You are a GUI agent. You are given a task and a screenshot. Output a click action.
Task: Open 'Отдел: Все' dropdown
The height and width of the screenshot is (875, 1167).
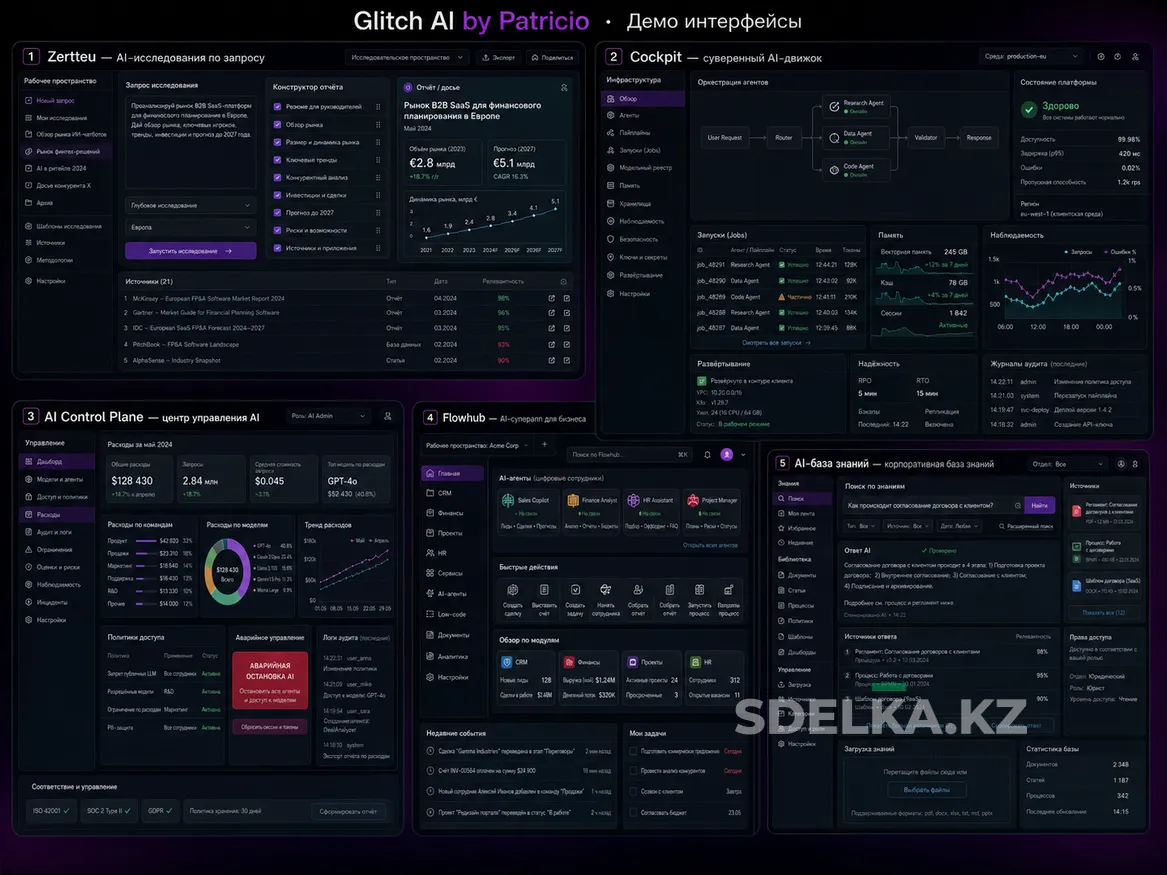coord(1067,464)
